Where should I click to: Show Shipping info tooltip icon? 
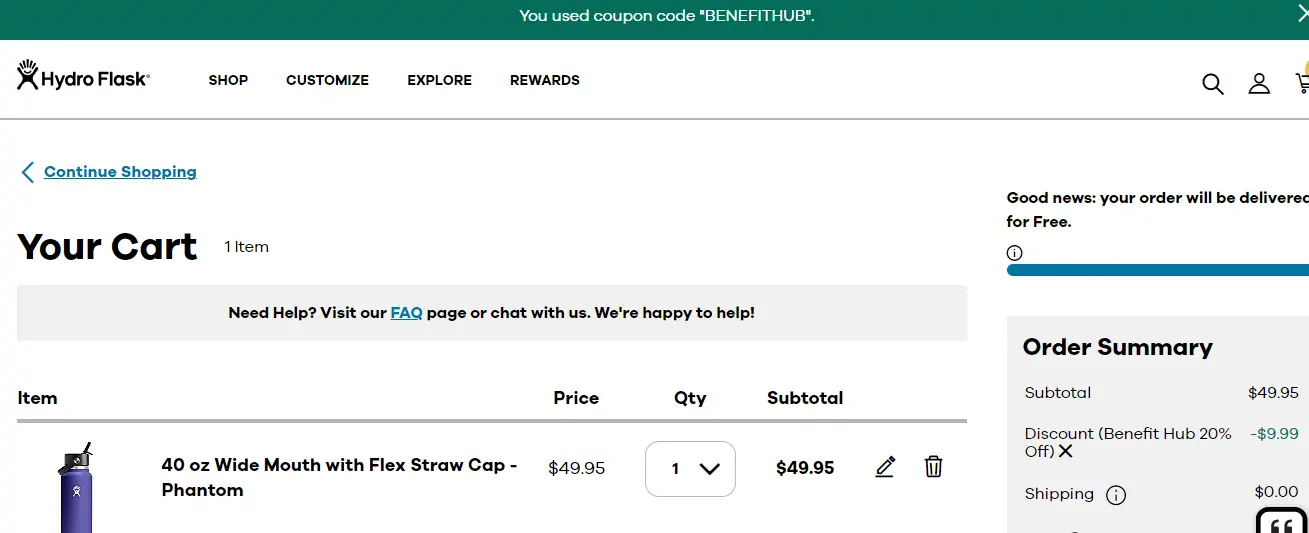click(1116, 495)
